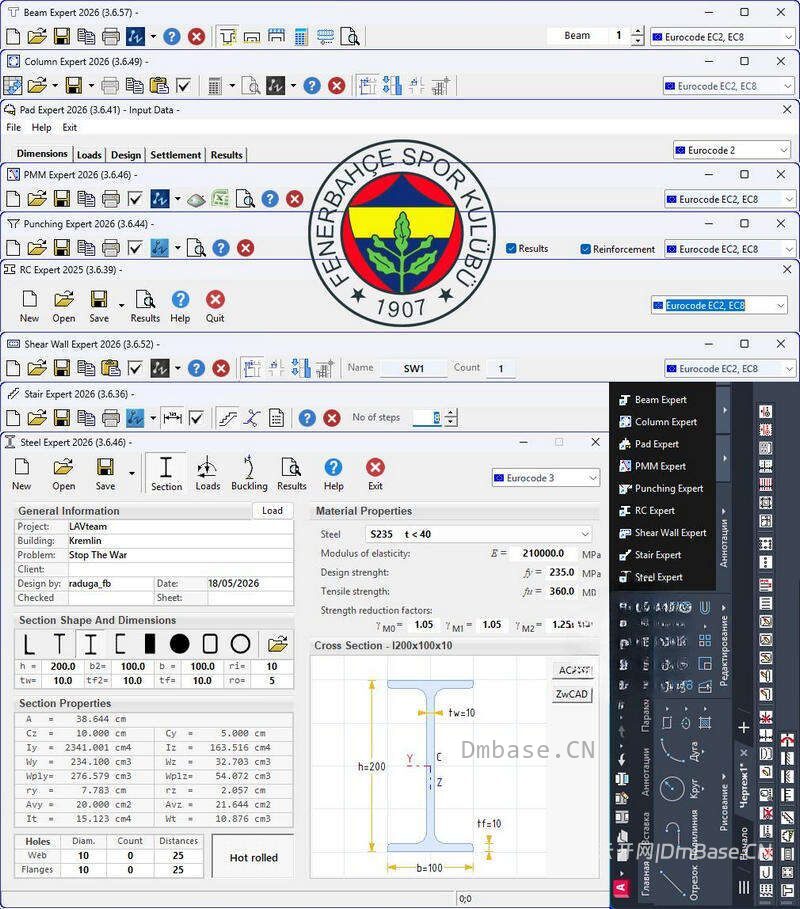The image size is (800, 909).
Task: Switch to Settlement tab in Pad Expert
Action: point(176,155)
